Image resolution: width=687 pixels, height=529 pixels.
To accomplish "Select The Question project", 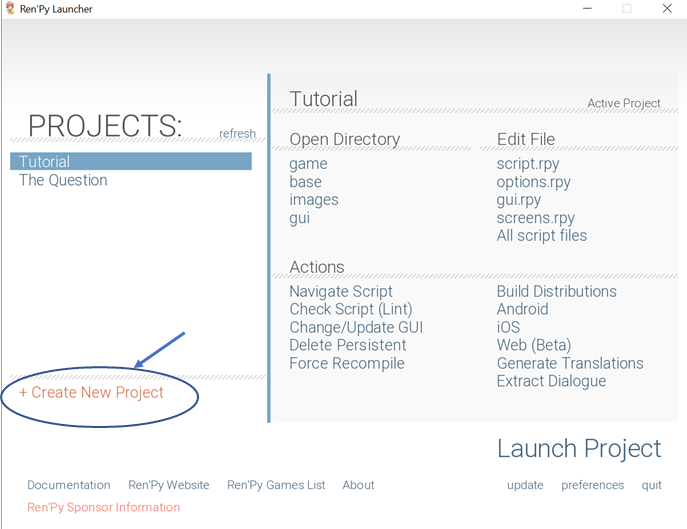I will tap(63, 180).
